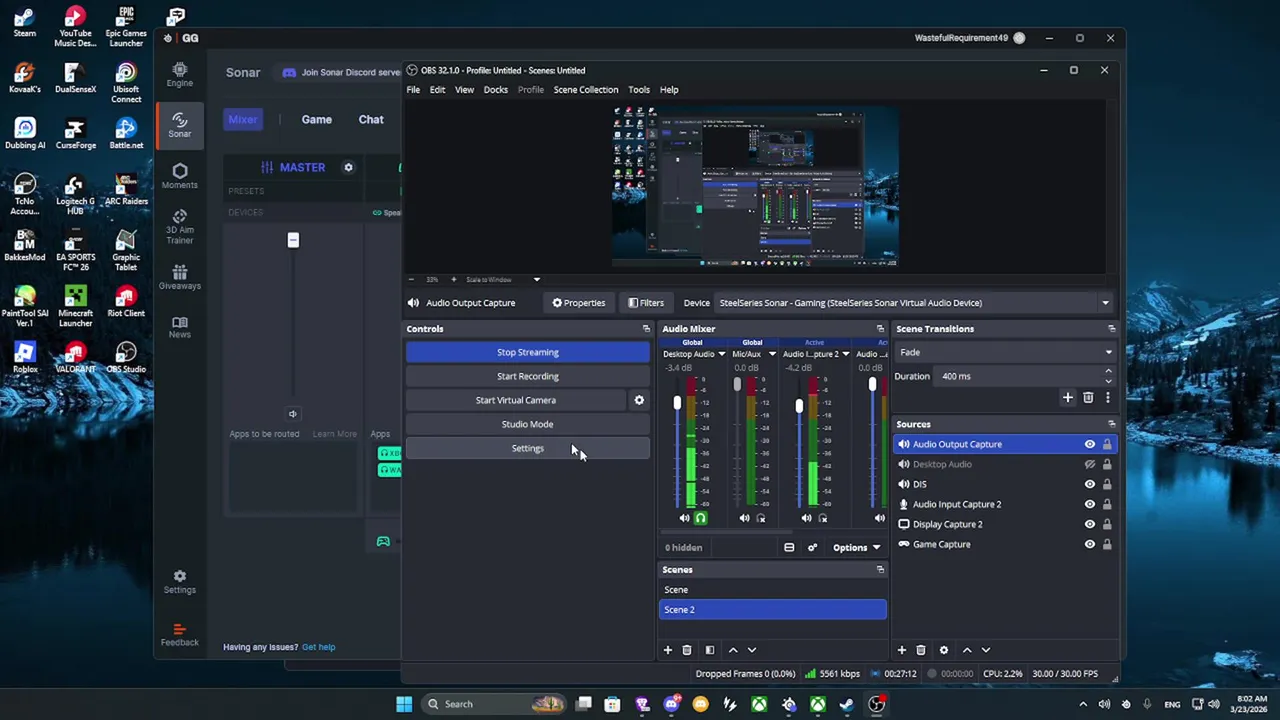Open source properties gear under Sources

tap(943, 650)
